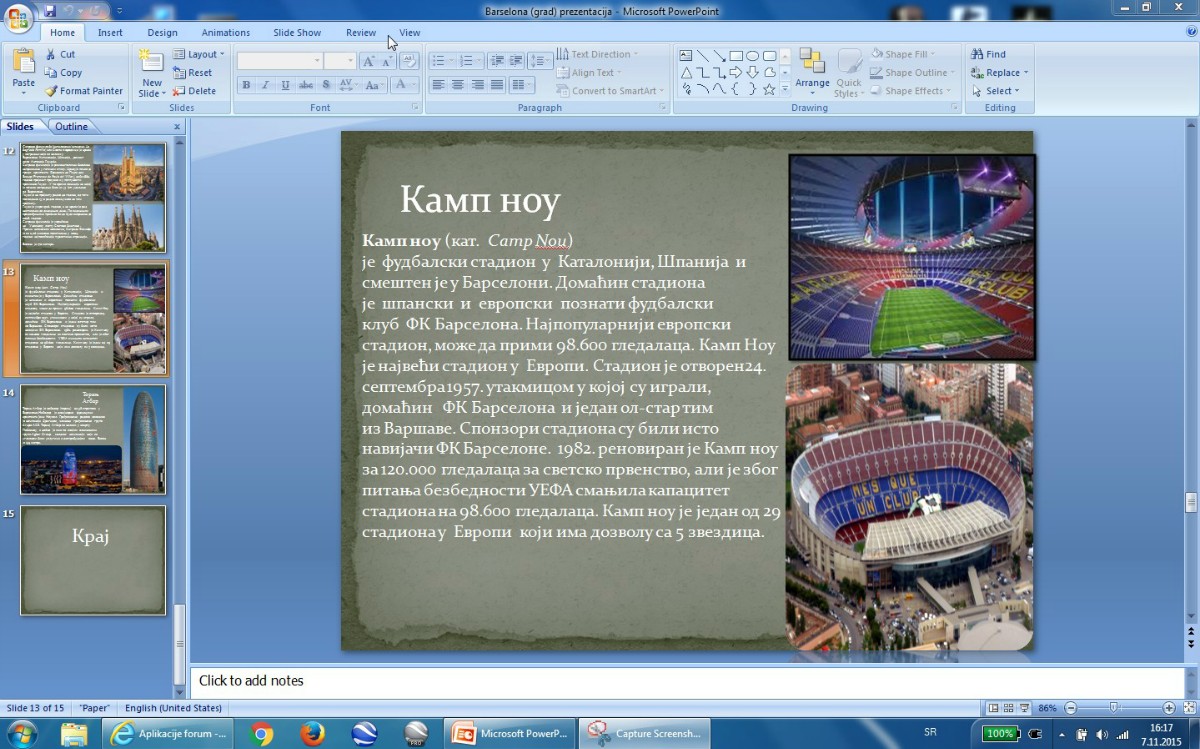Open the Replace dropdown arrow

pos(1026,73)
